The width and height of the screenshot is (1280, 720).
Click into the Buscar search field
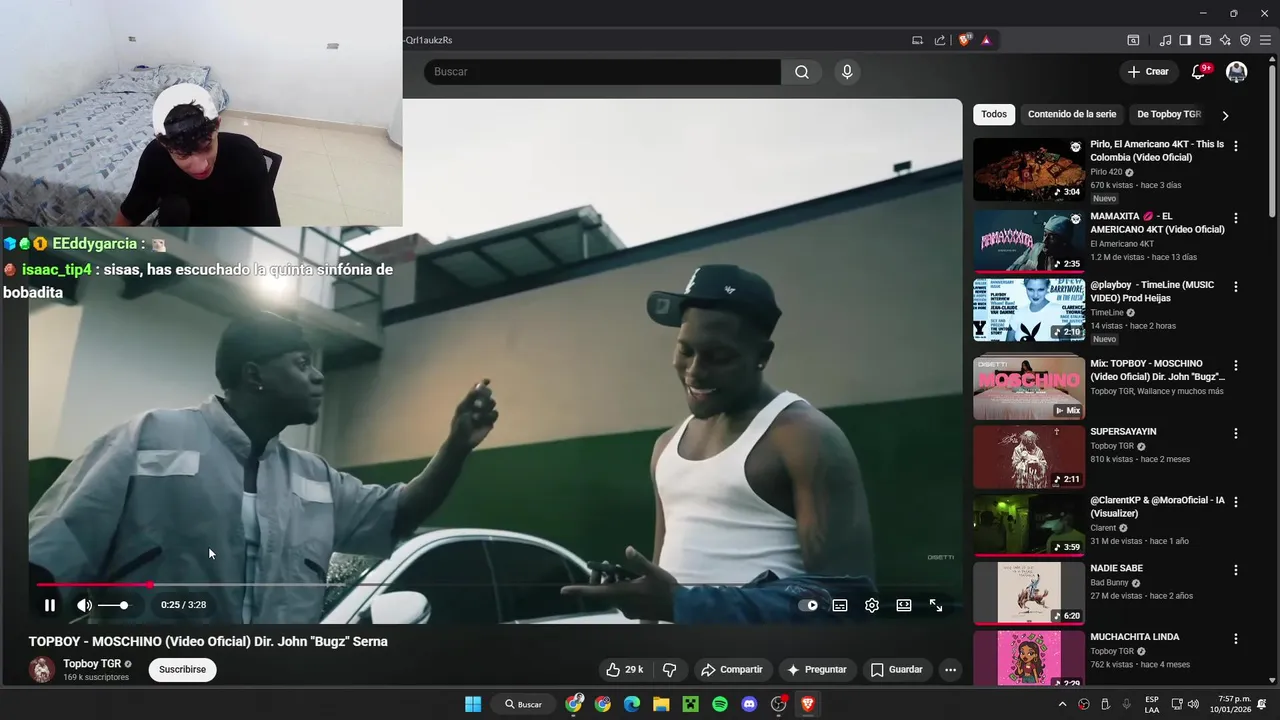coord(602,72)
